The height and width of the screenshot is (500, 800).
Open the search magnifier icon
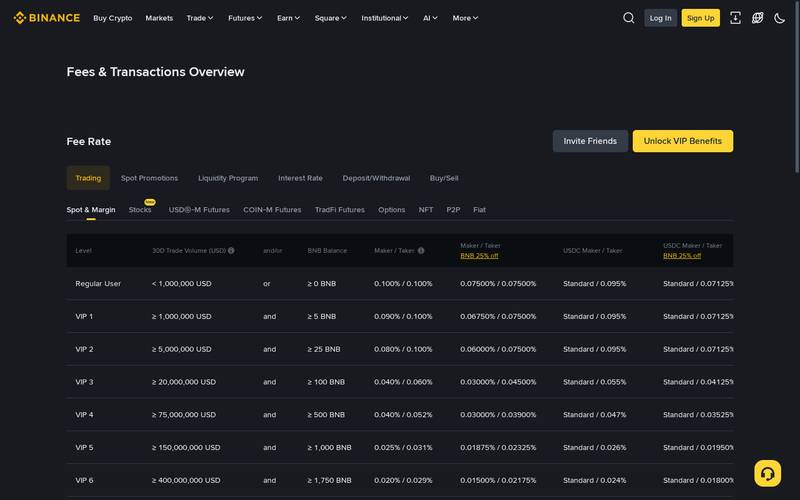(x=629, y=18)
